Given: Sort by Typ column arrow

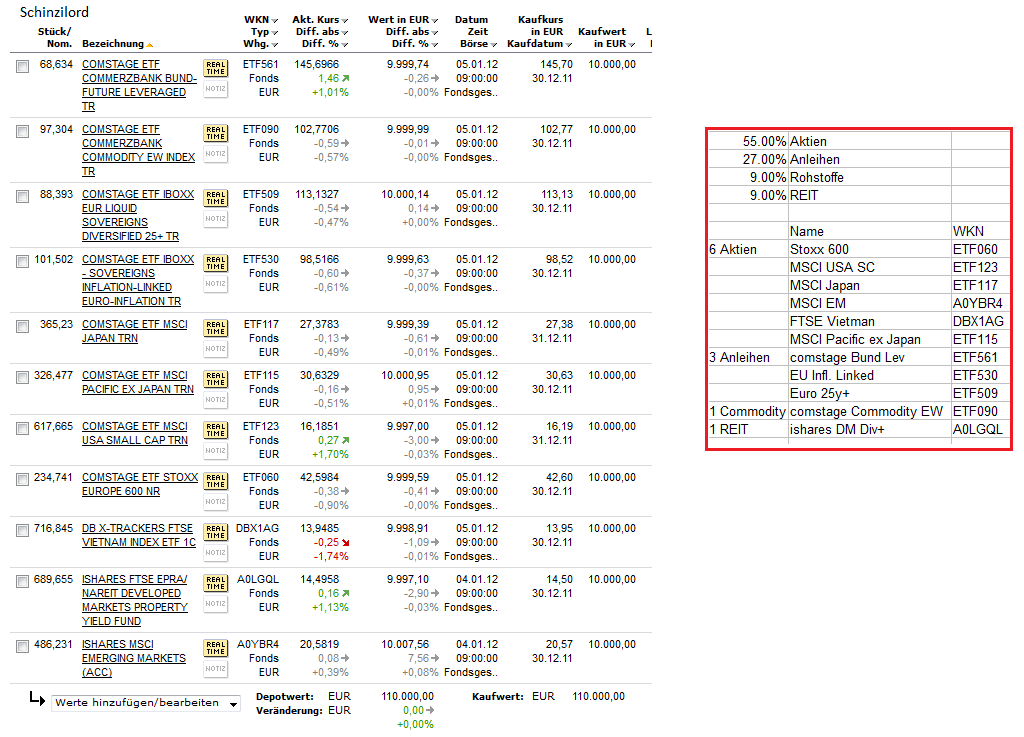Looking at the screenshot, I should click(x=275, y=33).
